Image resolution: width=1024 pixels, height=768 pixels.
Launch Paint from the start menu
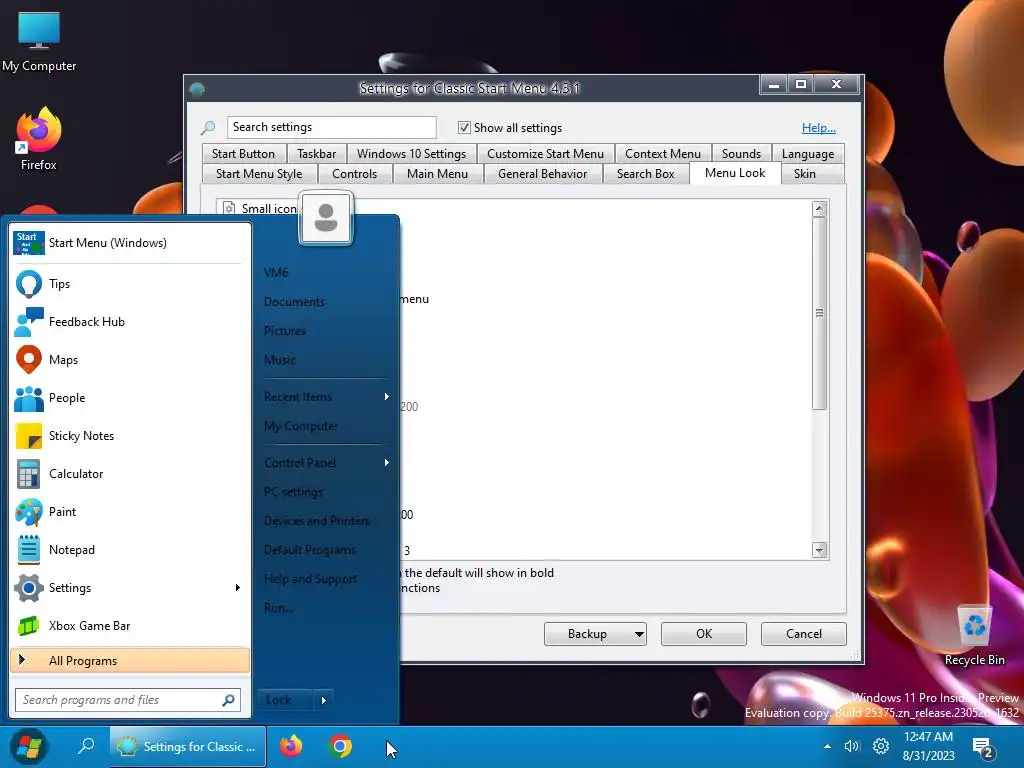(29, 512)
